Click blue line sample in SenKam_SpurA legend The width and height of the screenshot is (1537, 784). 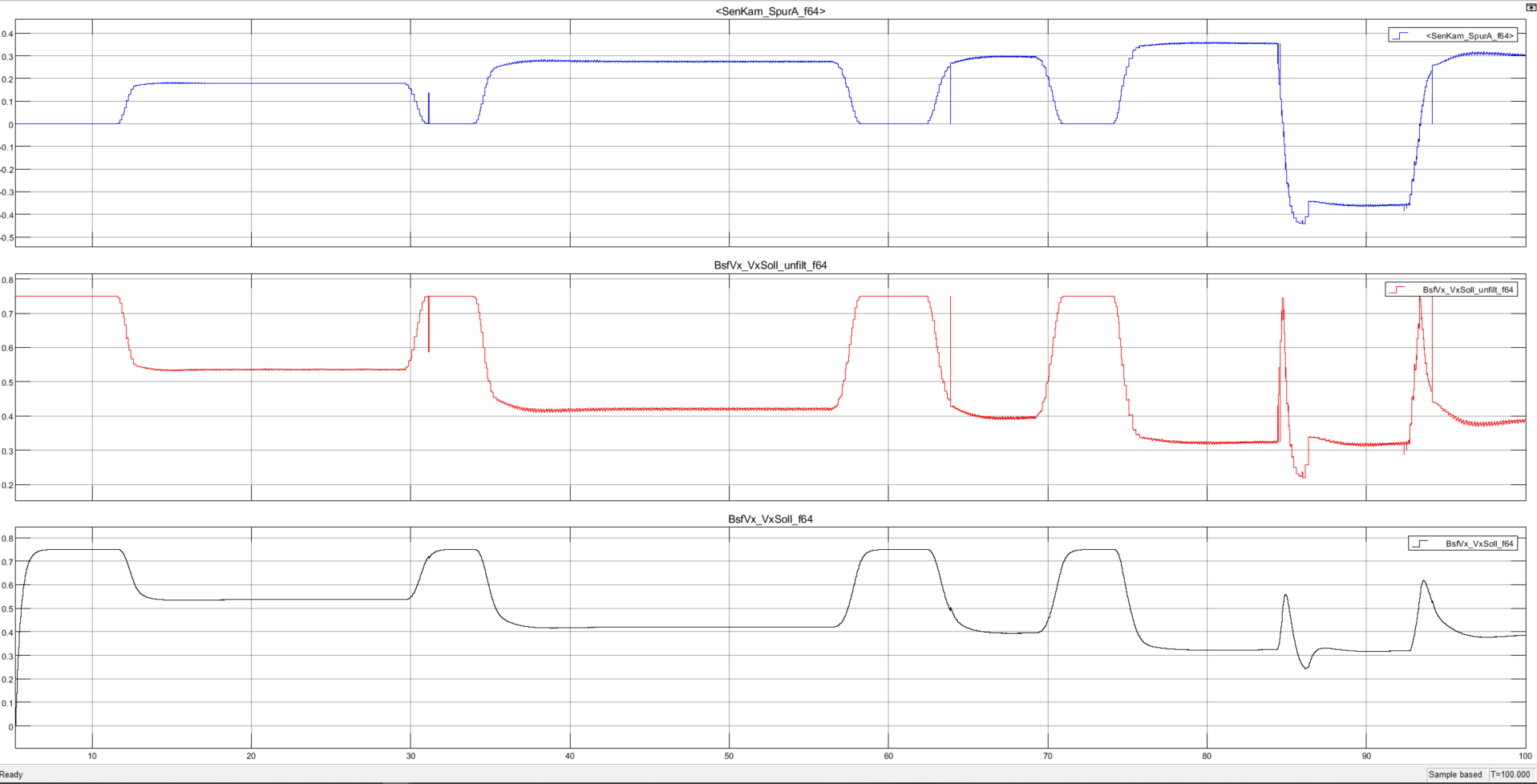[1402, 36]
